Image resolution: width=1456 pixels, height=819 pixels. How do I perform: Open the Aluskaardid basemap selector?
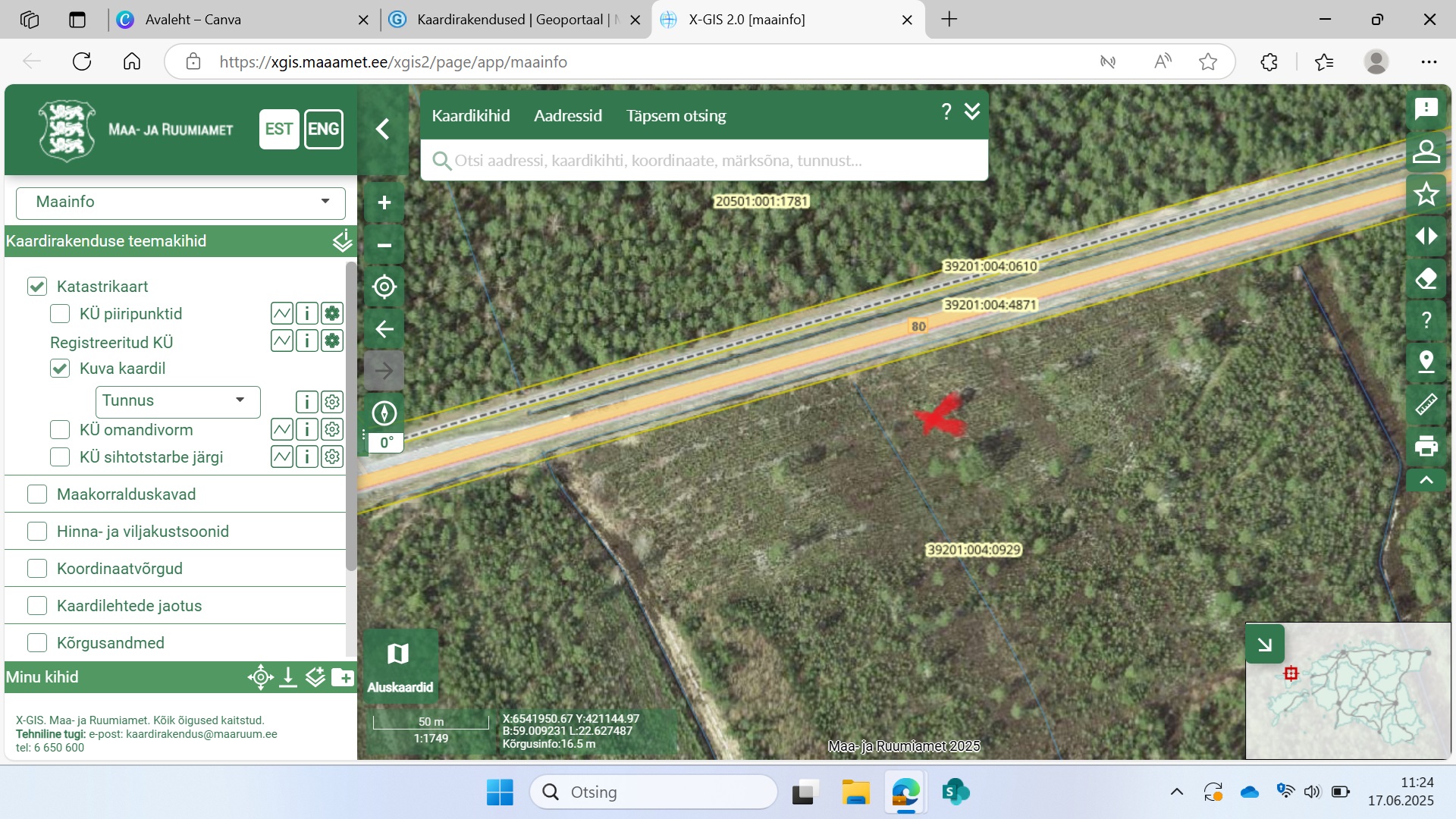click(x=400, y=665)
